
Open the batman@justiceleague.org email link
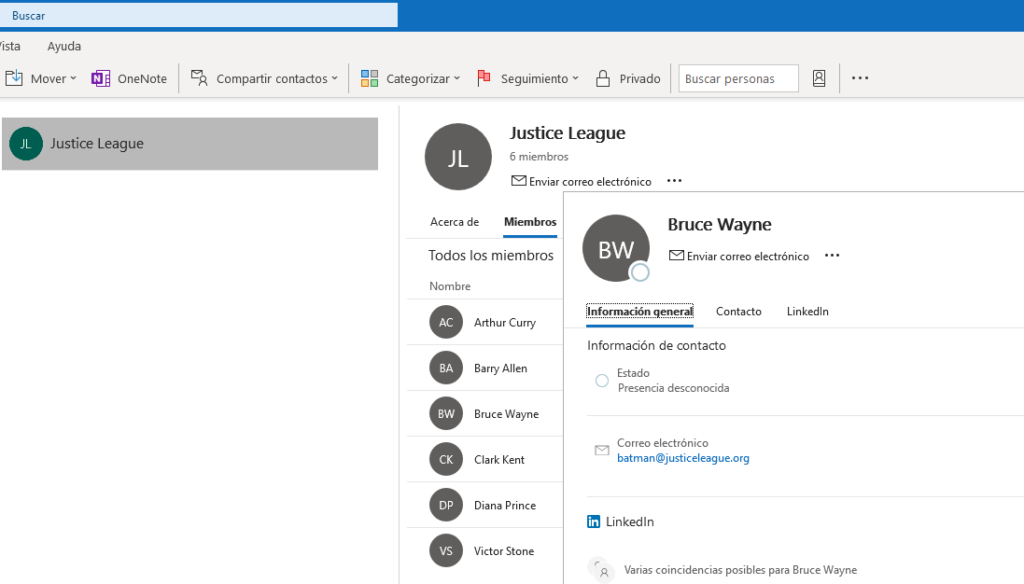point(683,458)
